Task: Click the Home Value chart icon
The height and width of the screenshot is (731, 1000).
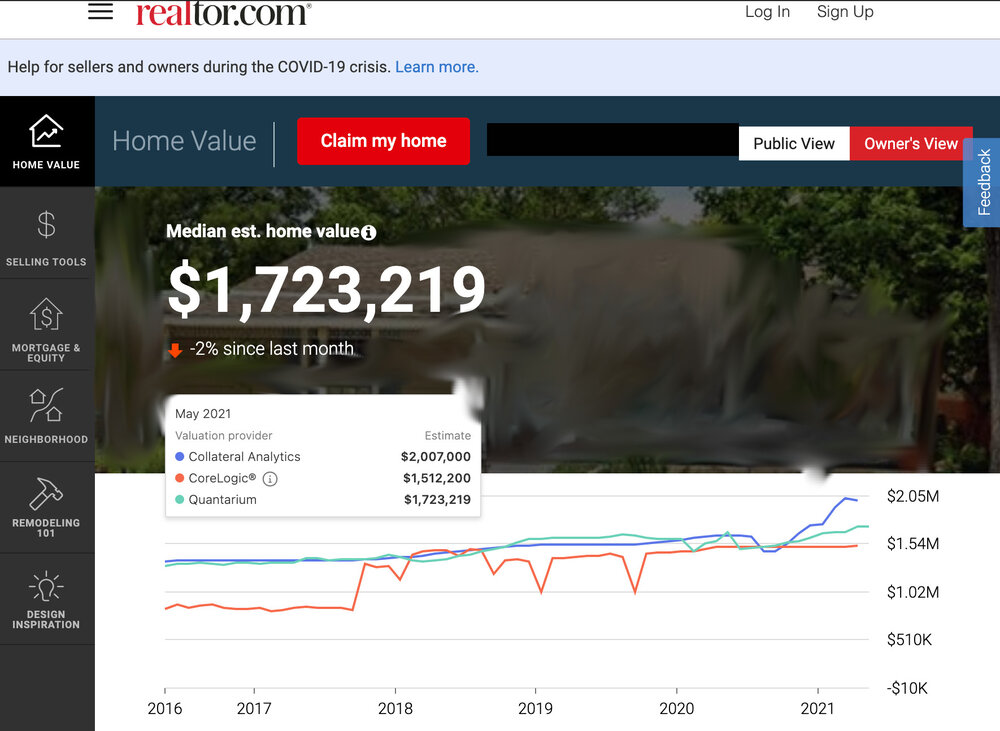Action: (46, 131)
